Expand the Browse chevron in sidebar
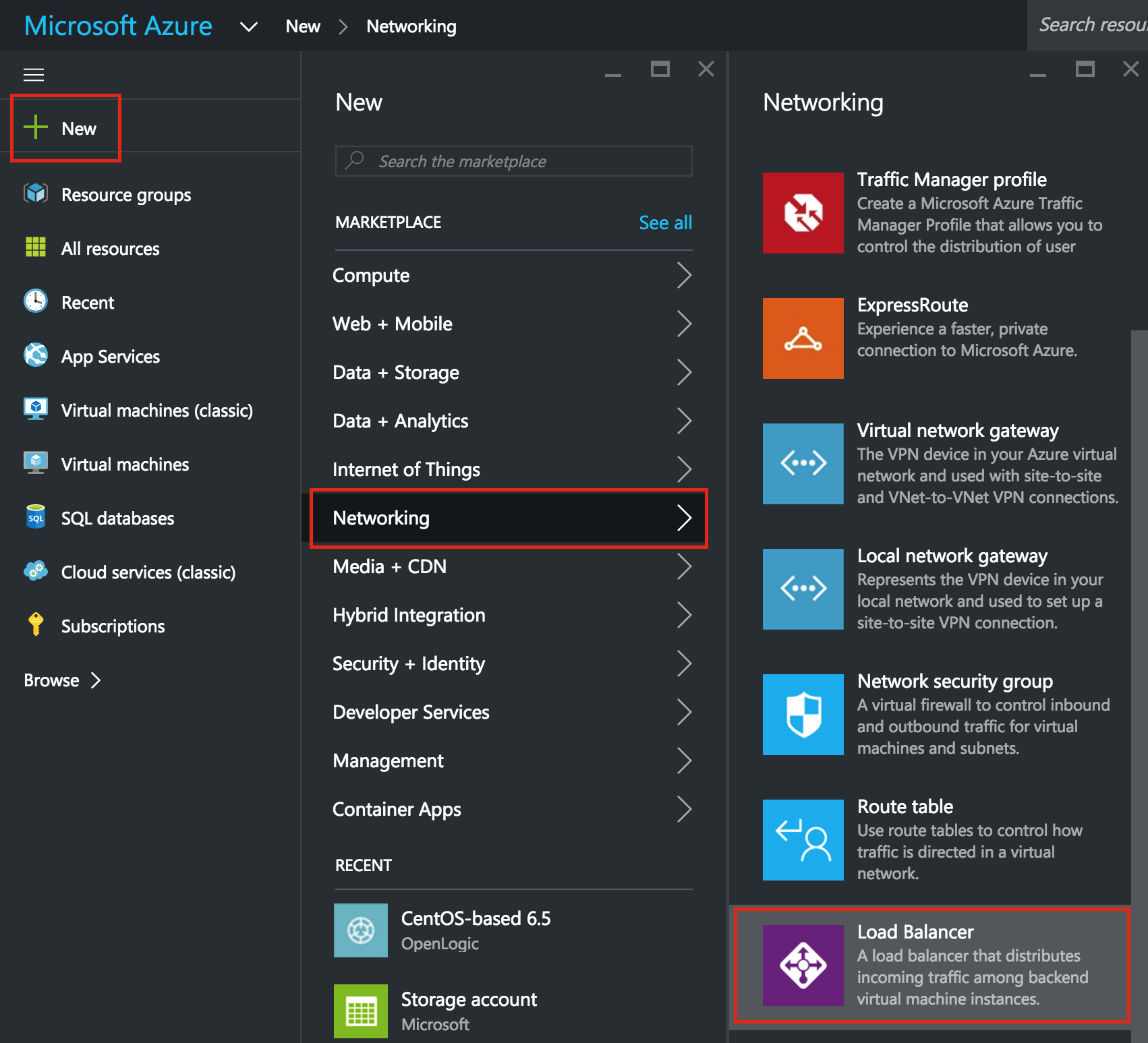Image resolution: width=1148 pixels, height=1043 pixels. point(96,680)
